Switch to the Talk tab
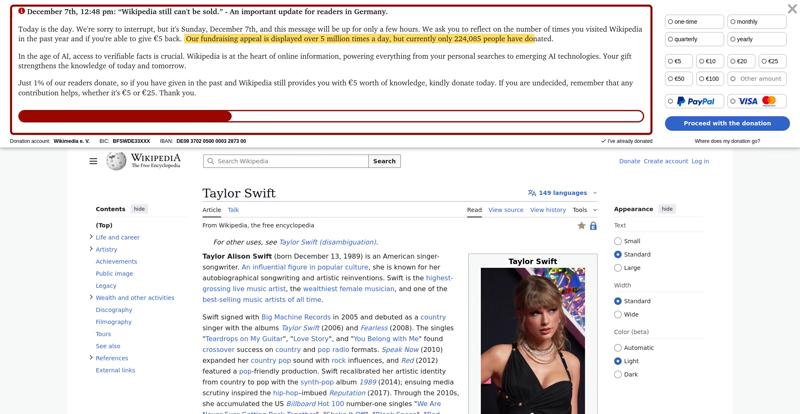The height and width of the screenshot is (414, 800). [233, 210]
